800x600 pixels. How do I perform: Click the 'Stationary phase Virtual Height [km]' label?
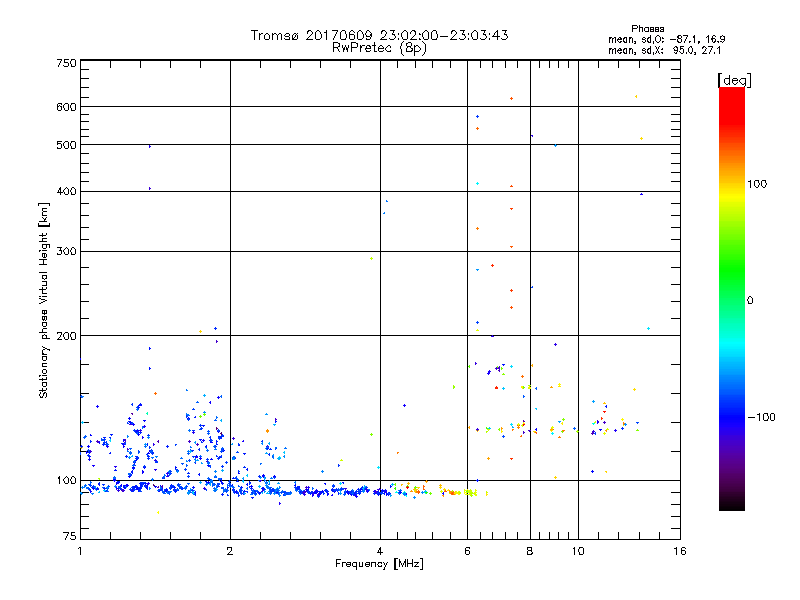pyautogui.click(x=43, y=301)
